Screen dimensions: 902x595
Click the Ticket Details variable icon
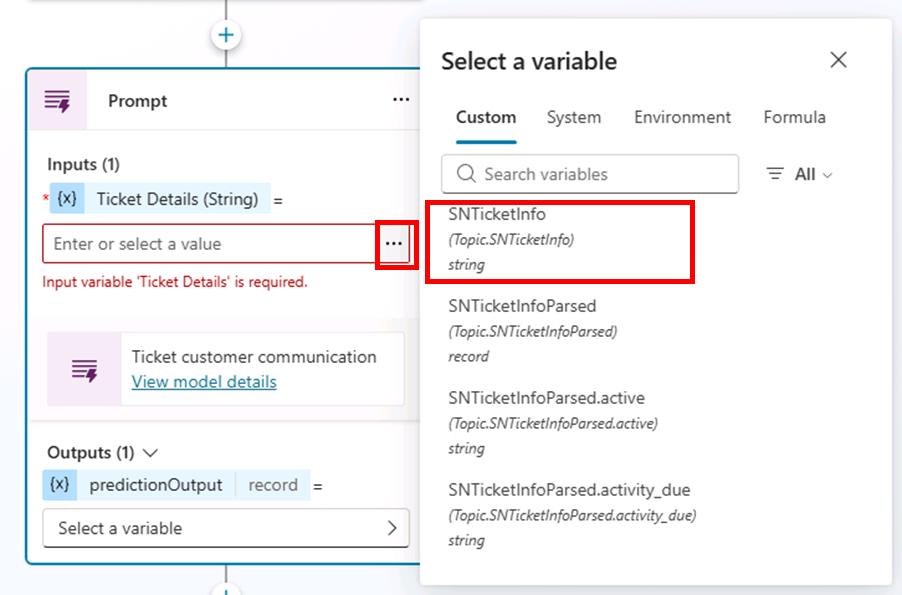coord(67,199)
